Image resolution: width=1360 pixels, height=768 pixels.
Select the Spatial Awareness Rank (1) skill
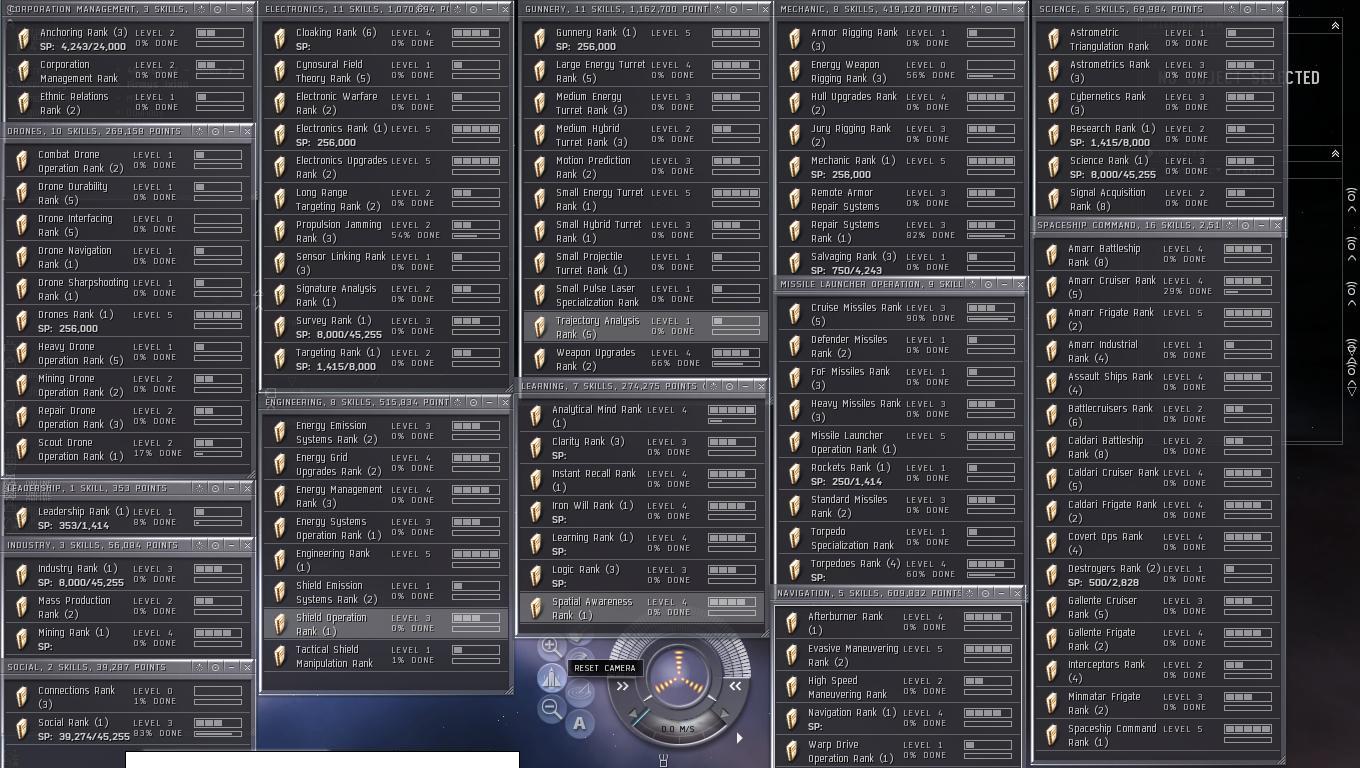click(x=642, y=608)
